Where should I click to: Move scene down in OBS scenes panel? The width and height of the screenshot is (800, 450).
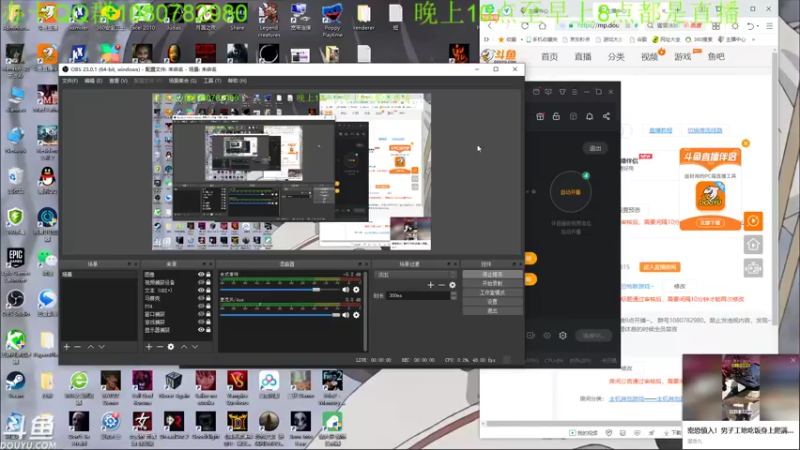pyautogui.click(x=102, y=346)
